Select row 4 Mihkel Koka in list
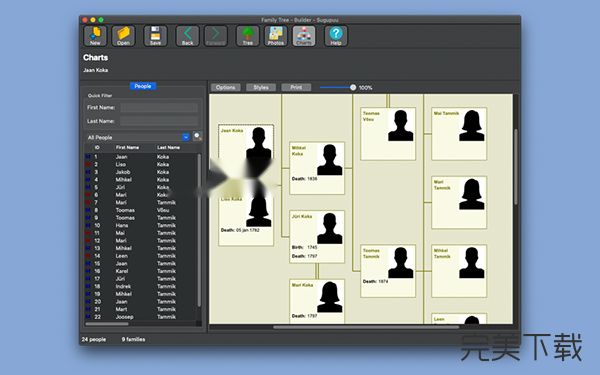This screenshot has width=600, height=375. point(140,180)
